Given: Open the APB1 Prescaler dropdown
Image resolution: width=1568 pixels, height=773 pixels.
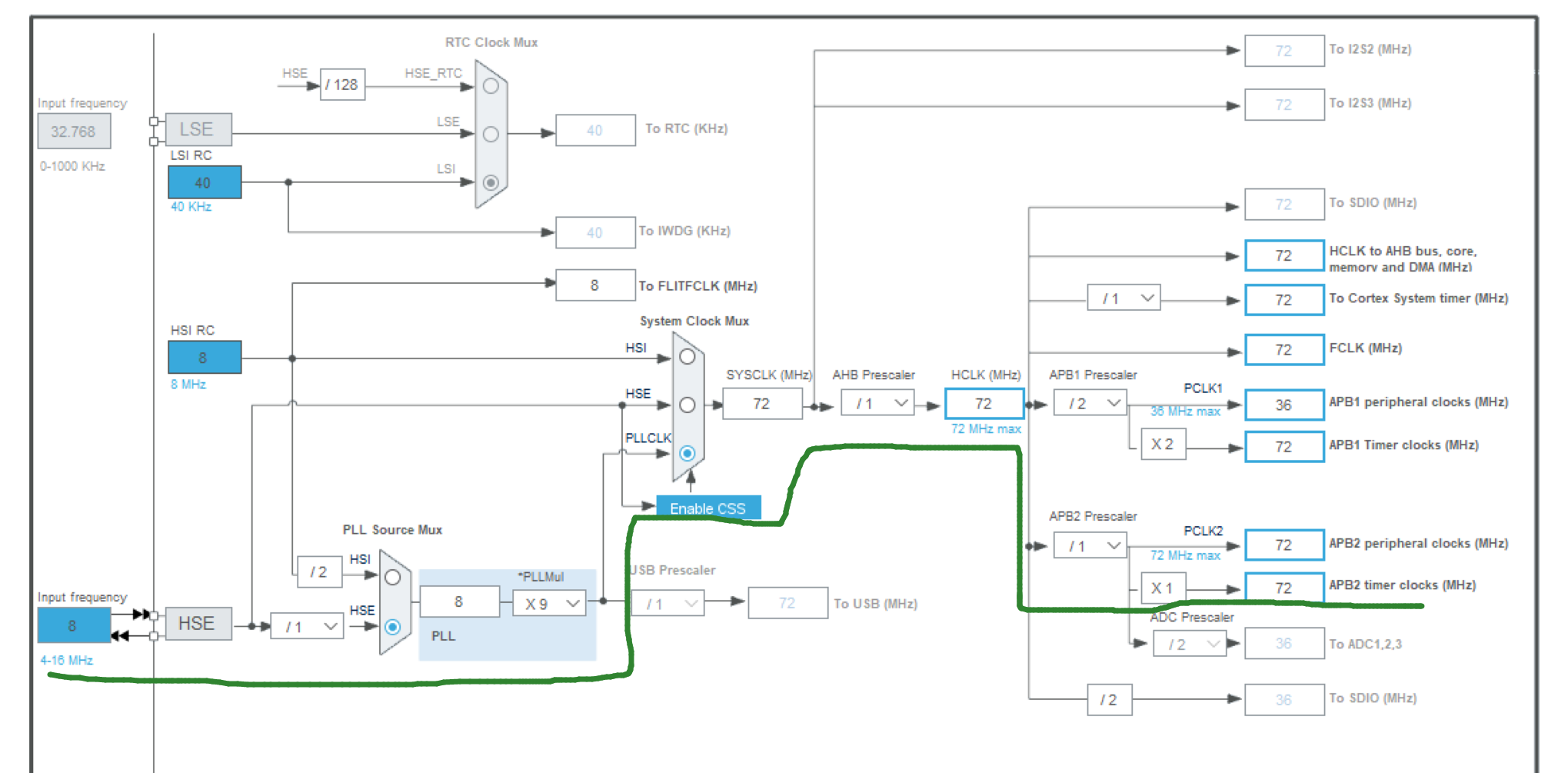Looking at the screenshot, I should (x=1090, y=403).
